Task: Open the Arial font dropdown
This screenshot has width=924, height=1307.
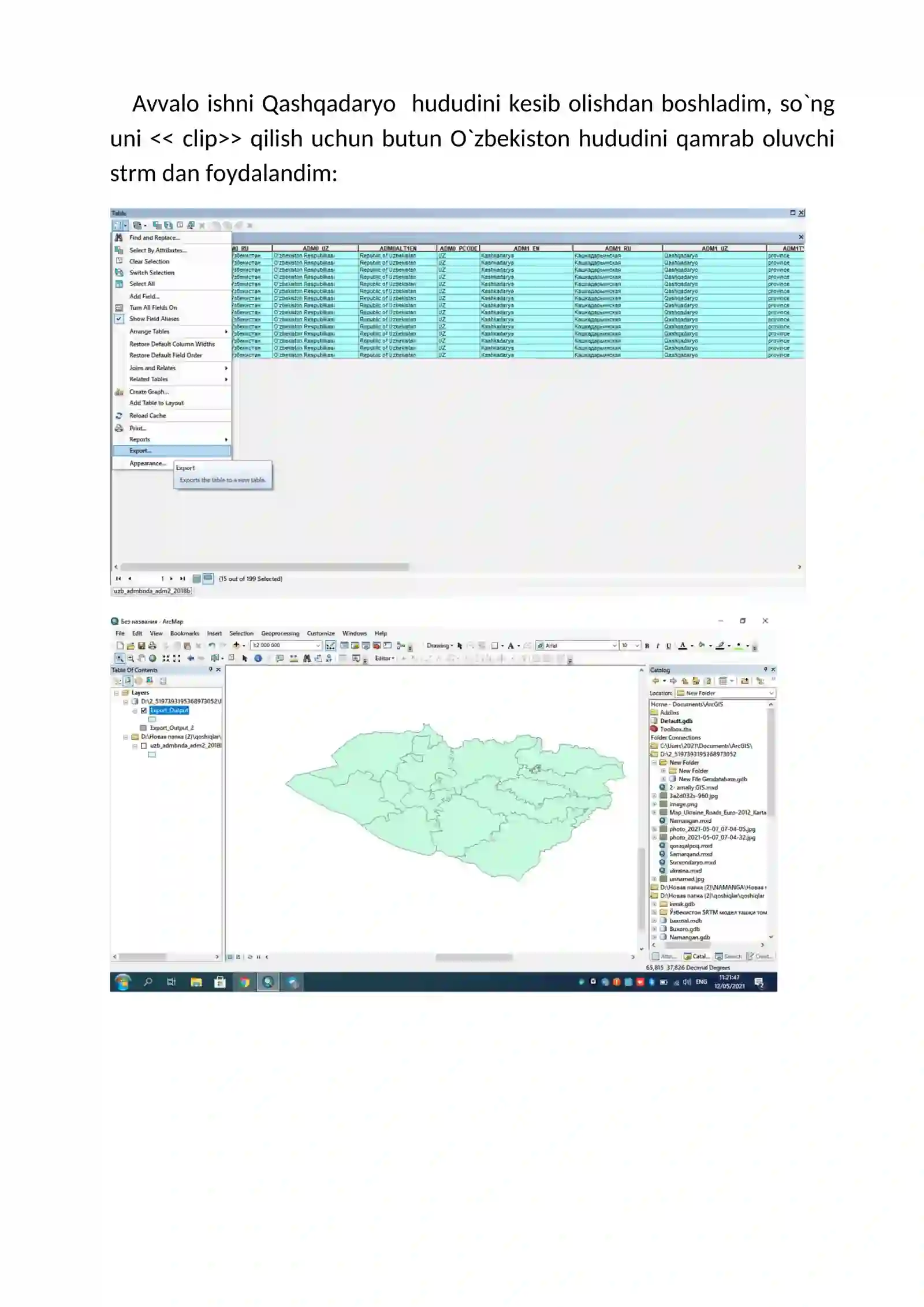Action: click(614, 645)
